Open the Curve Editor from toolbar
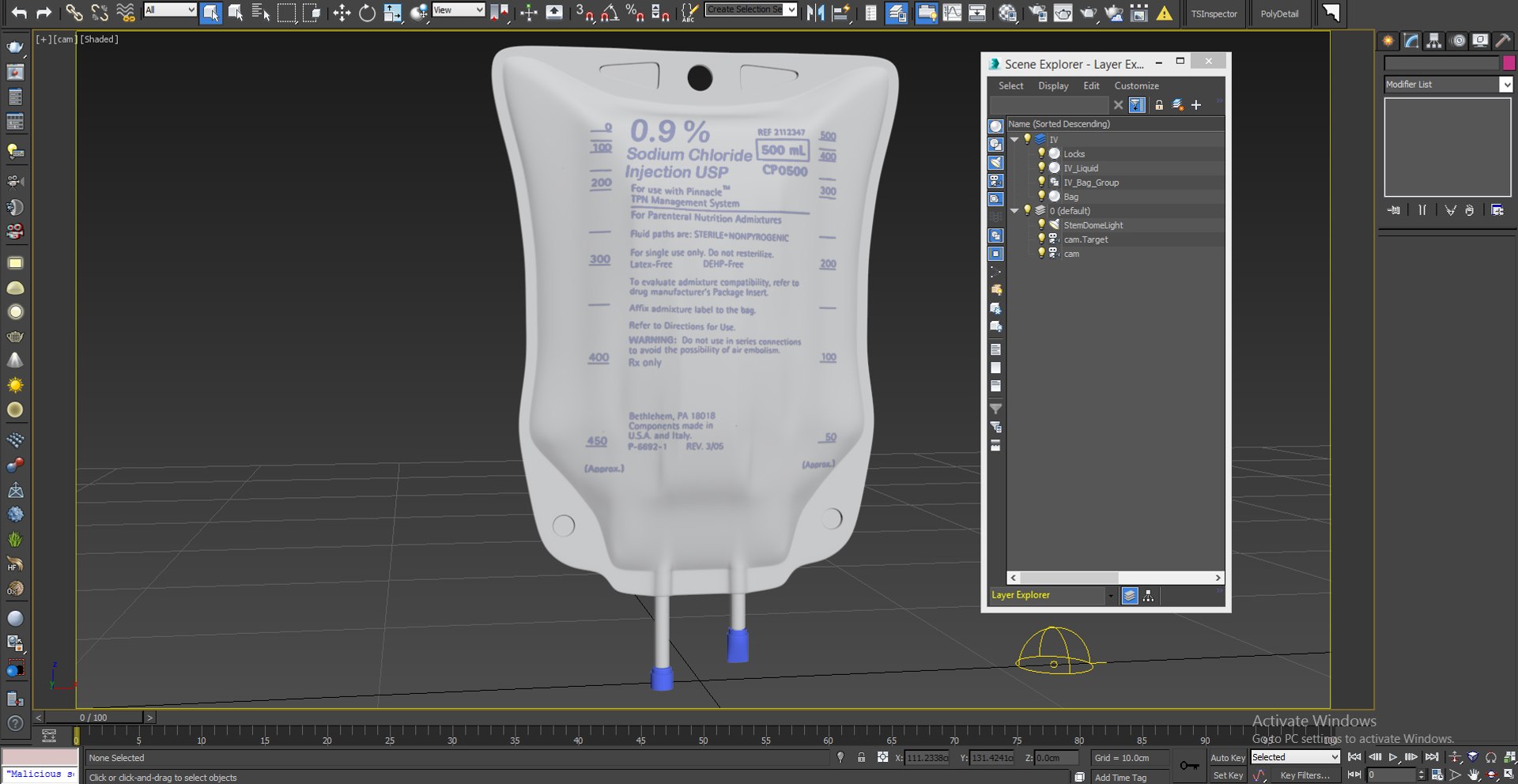This screenshot has height=784, width=1518. pos(952,12)
